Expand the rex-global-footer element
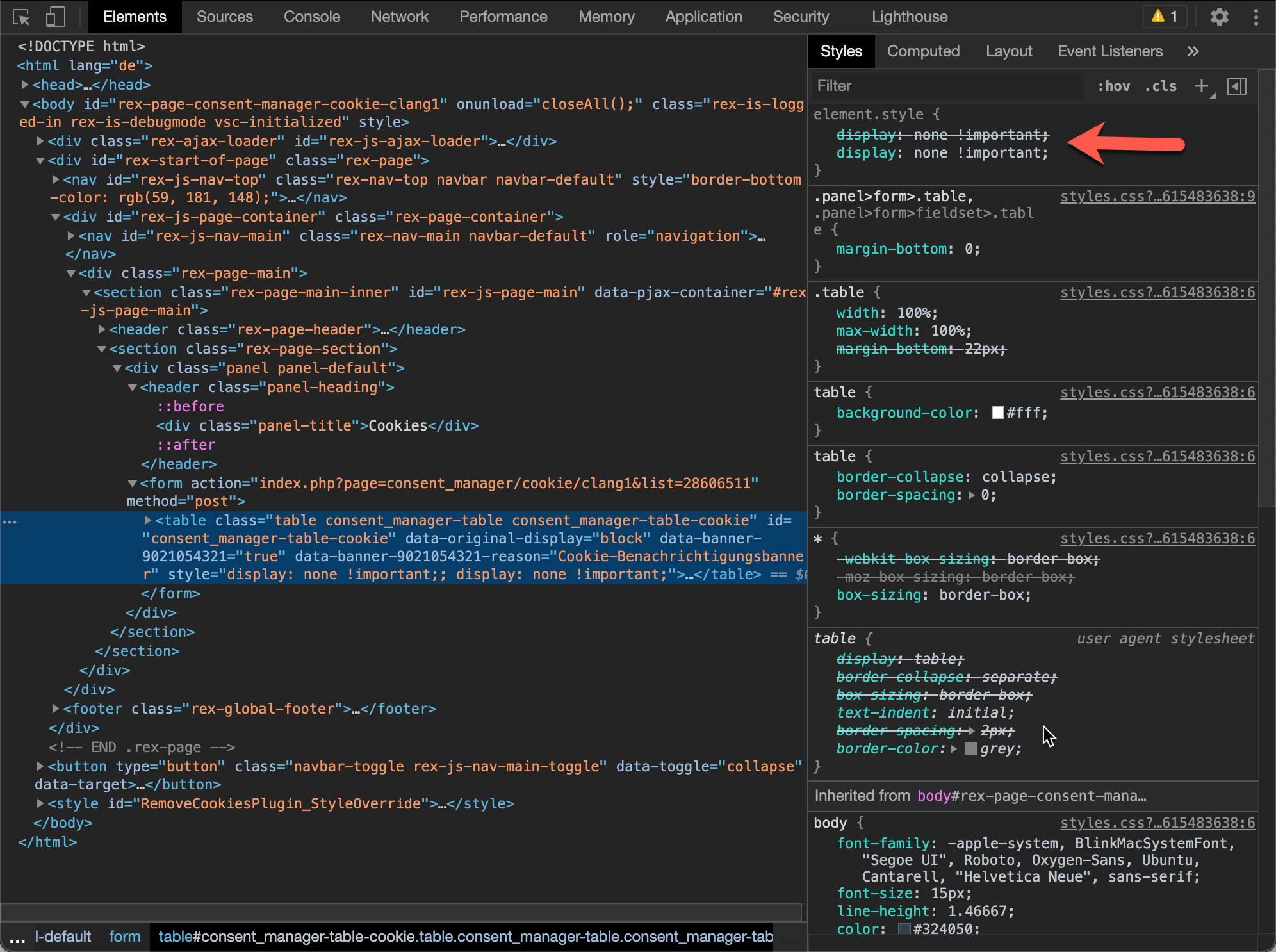 point(56,709)
